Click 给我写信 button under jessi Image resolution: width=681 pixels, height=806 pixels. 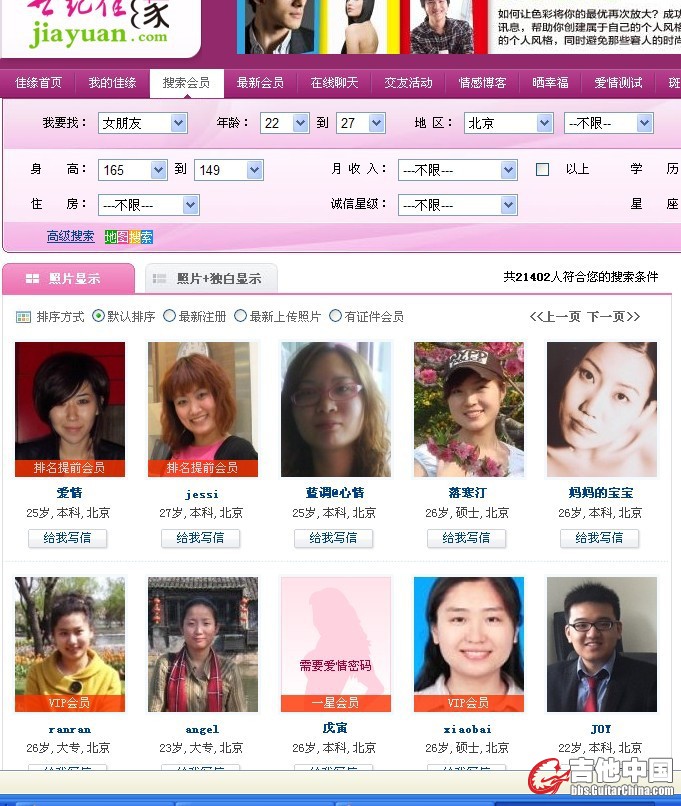pyautogui.click(x=201, y=538)
